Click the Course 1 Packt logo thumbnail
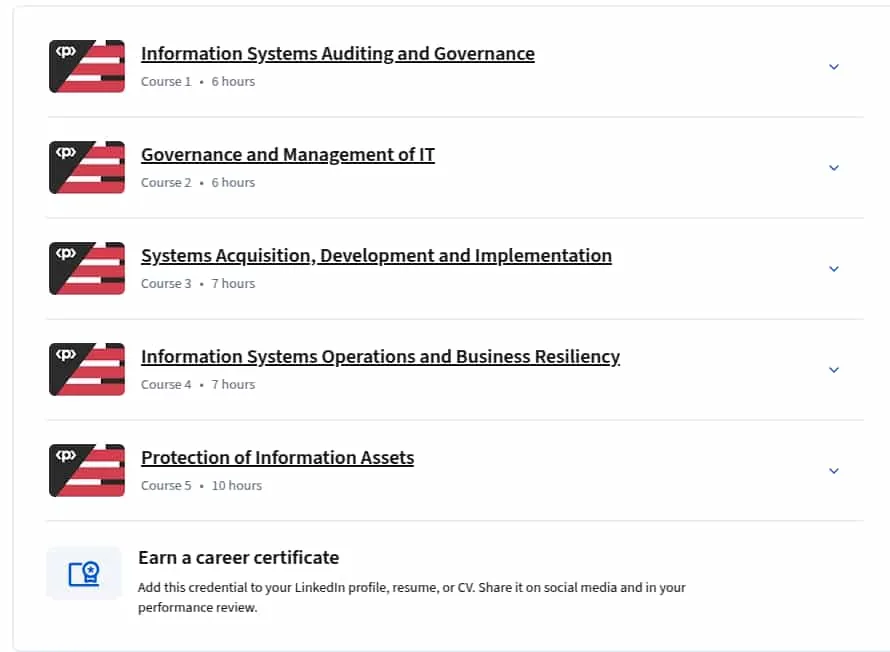 click(x=87, y=66)
